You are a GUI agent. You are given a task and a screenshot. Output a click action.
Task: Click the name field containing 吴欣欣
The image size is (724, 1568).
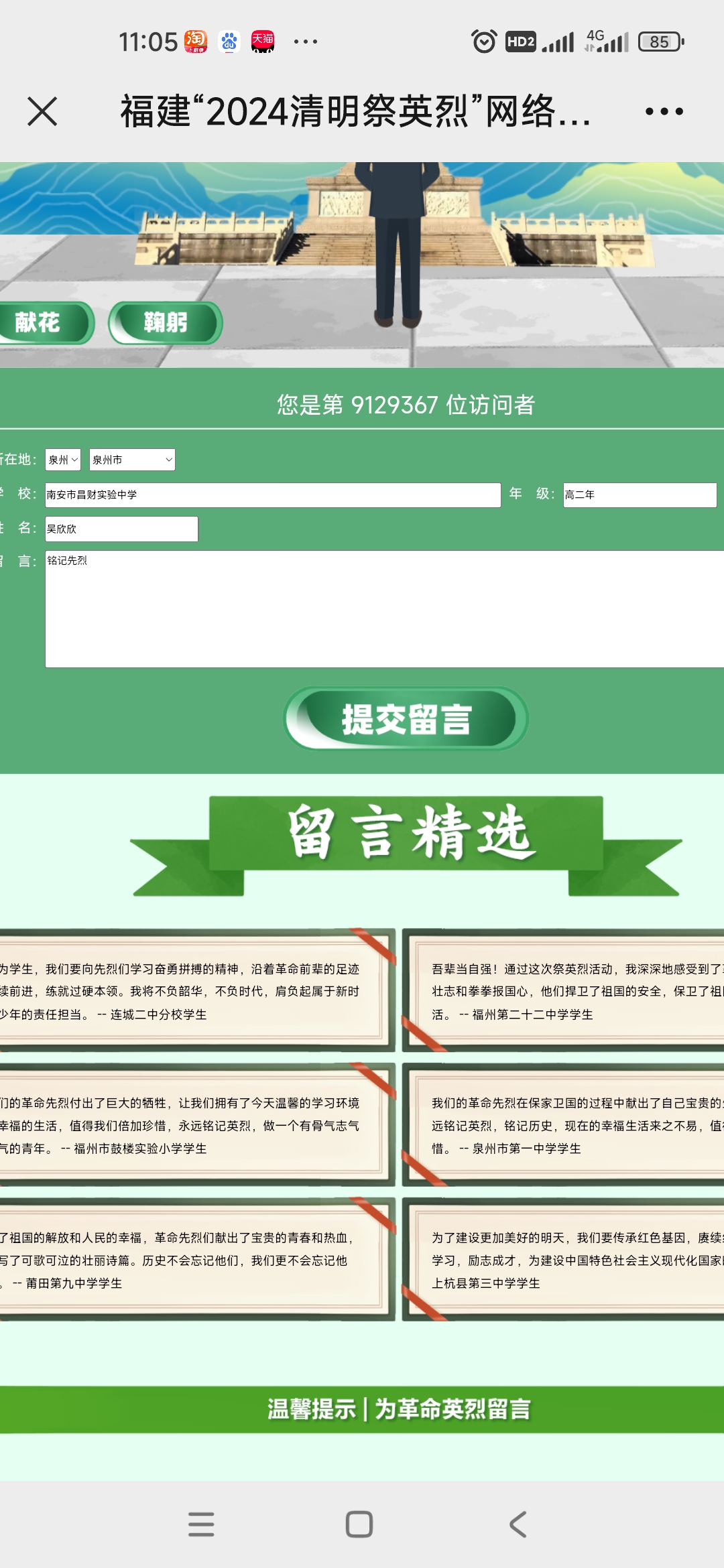(121, 529)
